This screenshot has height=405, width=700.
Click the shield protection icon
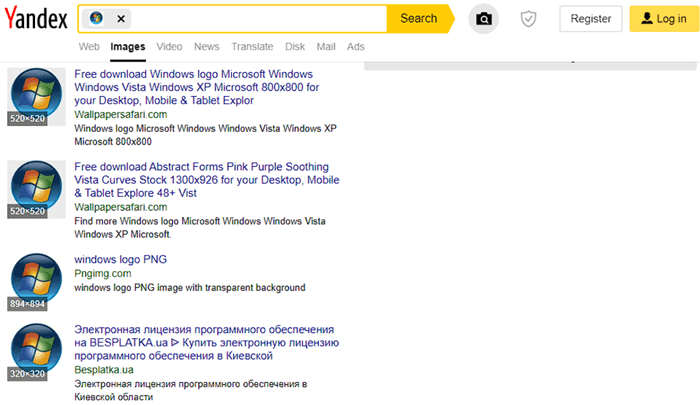point(530,19)
